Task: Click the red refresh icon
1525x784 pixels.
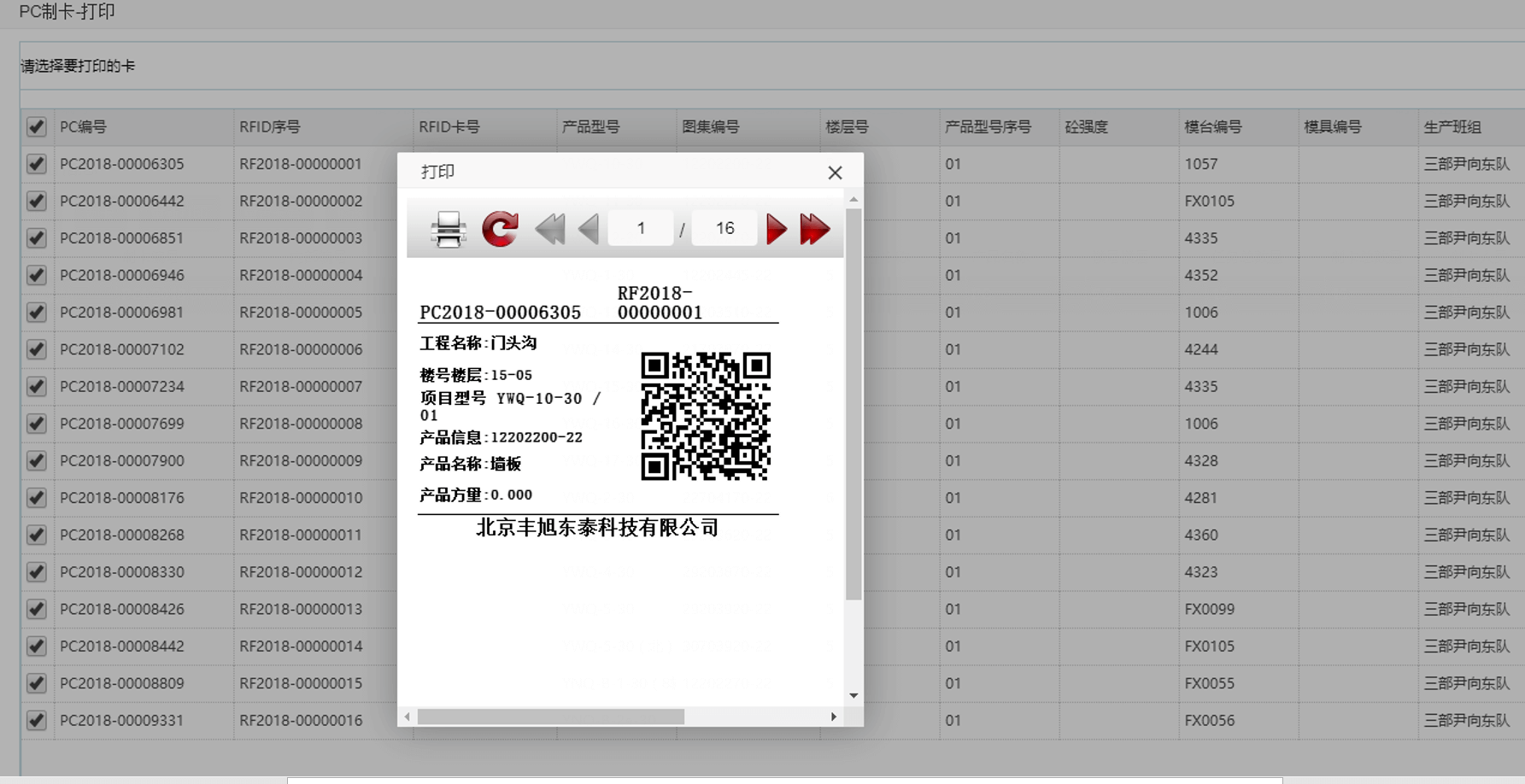Action: 500,229
